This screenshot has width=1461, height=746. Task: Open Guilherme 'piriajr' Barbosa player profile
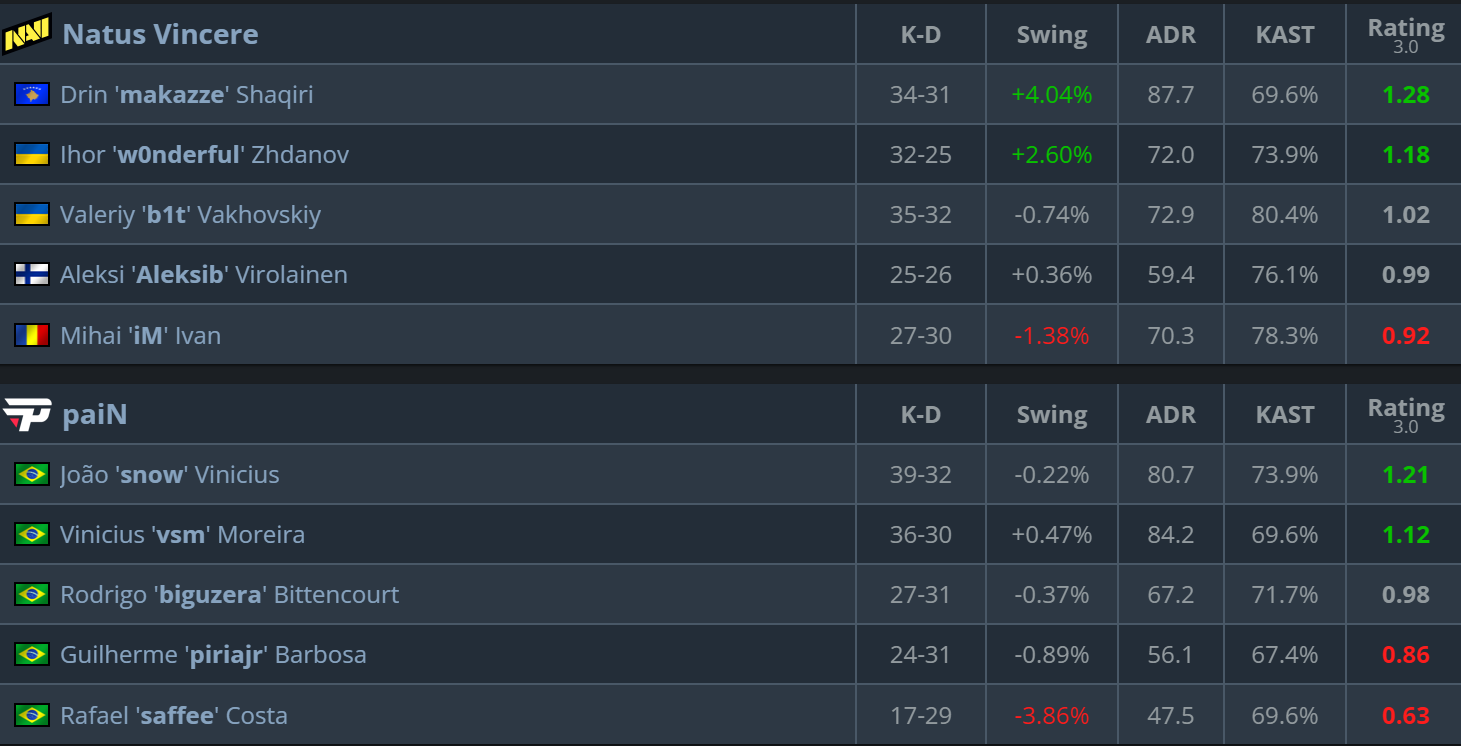pyautogui.click(x=213, y=654)
